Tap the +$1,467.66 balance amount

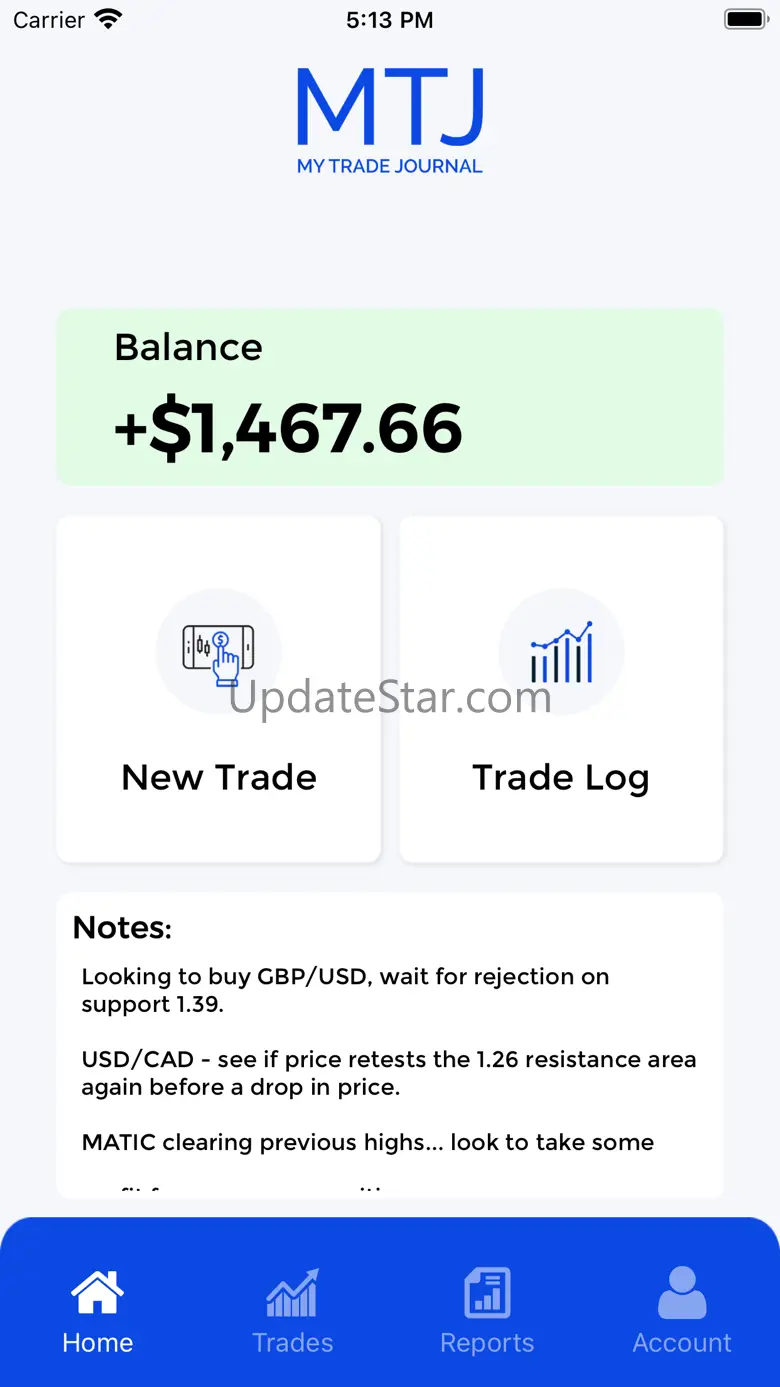coord(288,428)
